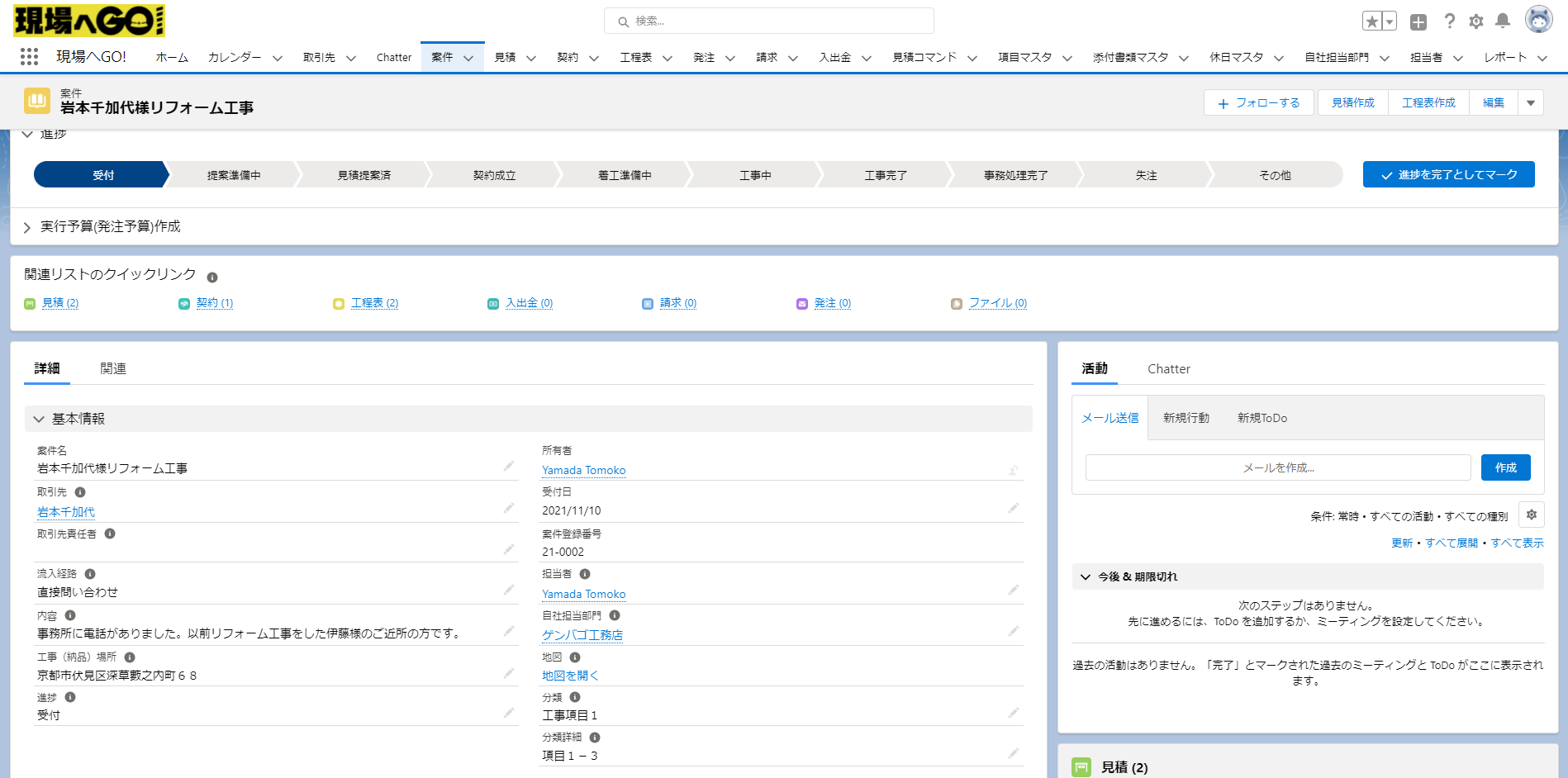Switch to the Chatter tab

[x=1169, y=369]
